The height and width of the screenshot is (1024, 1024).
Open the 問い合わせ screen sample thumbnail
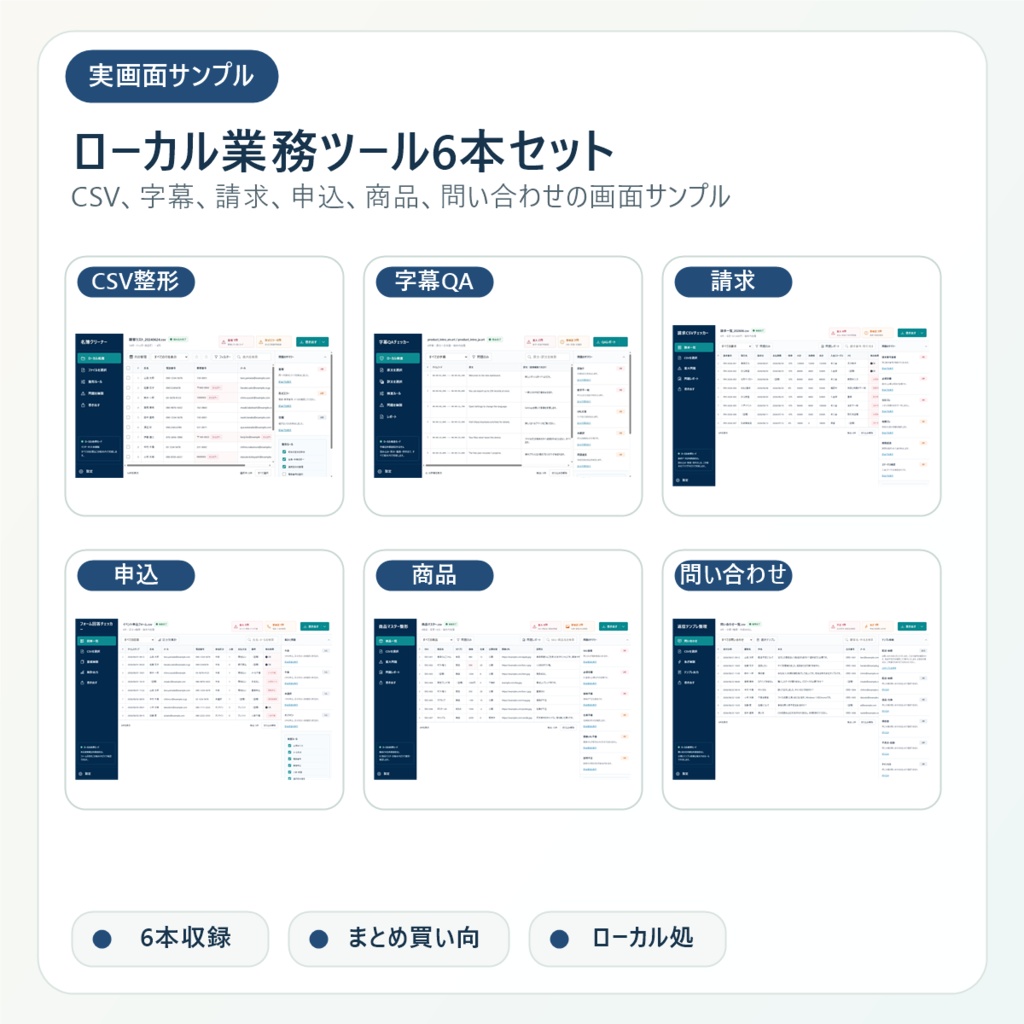click(x=801, y=699)
